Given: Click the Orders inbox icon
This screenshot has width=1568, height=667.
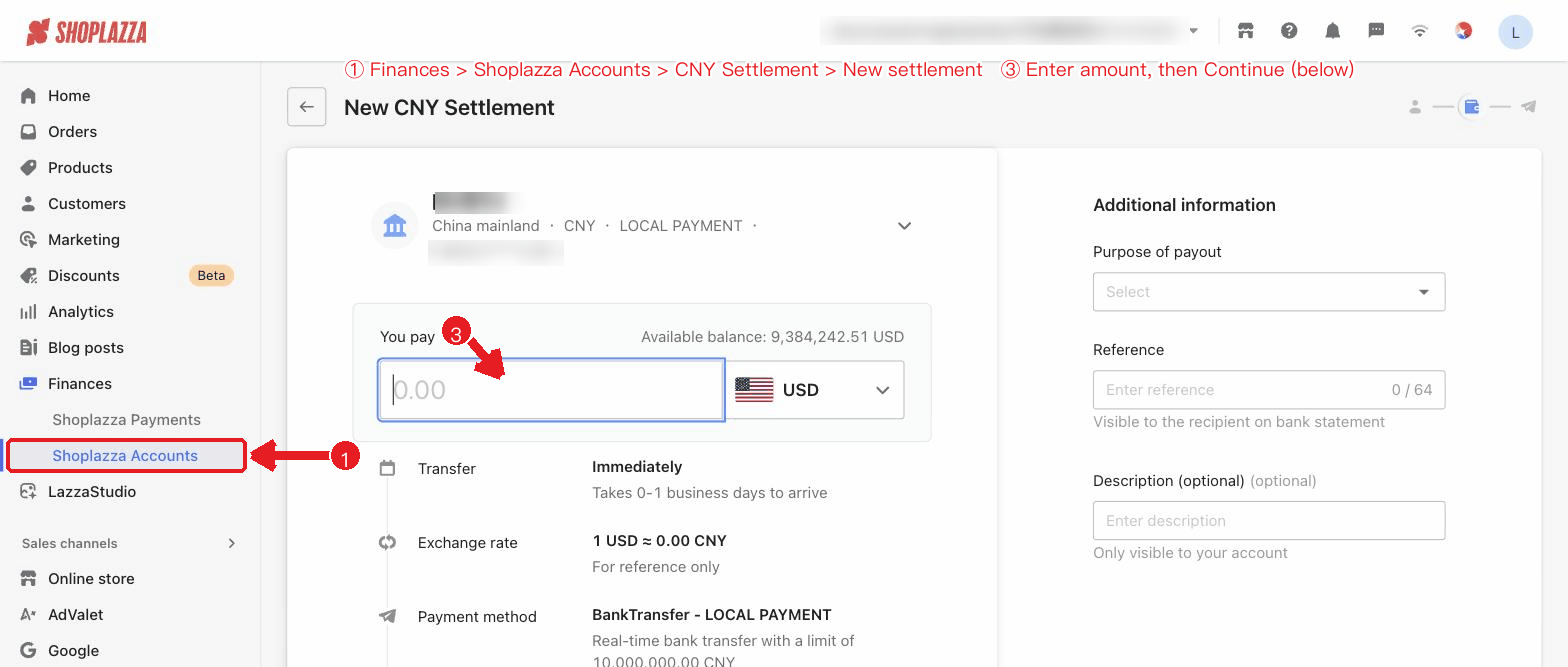Looking at the screenshot, I should [28, 132].
